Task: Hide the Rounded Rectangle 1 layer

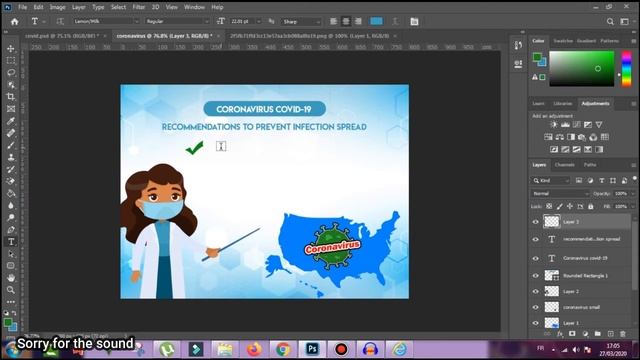Action: point(536,276)
